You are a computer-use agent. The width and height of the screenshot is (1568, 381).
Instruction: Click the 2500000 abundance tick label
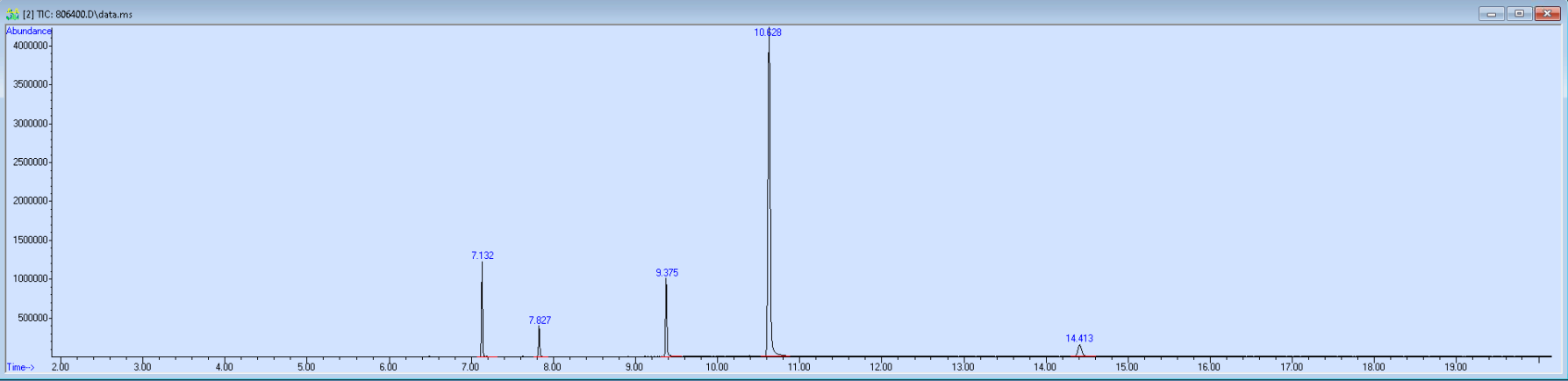30,162
